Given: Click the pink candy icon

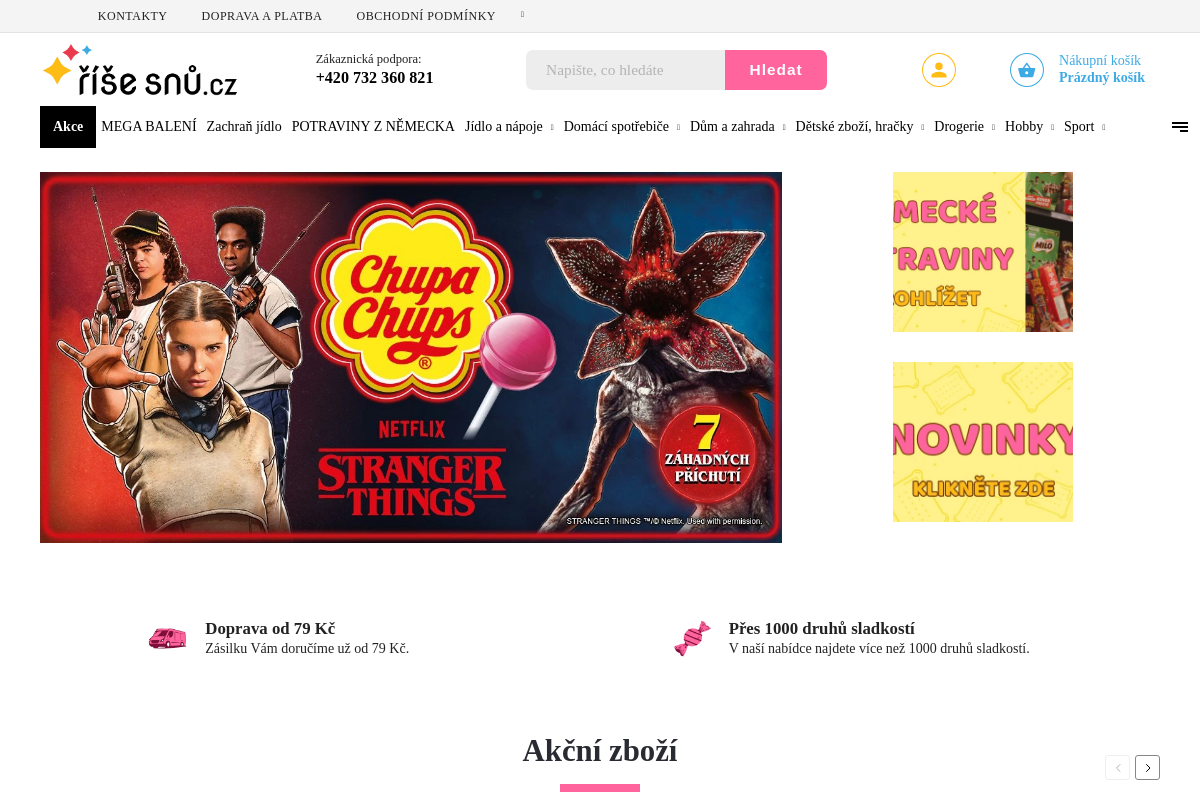Looking at the screenshot, I should pos(692,638).
